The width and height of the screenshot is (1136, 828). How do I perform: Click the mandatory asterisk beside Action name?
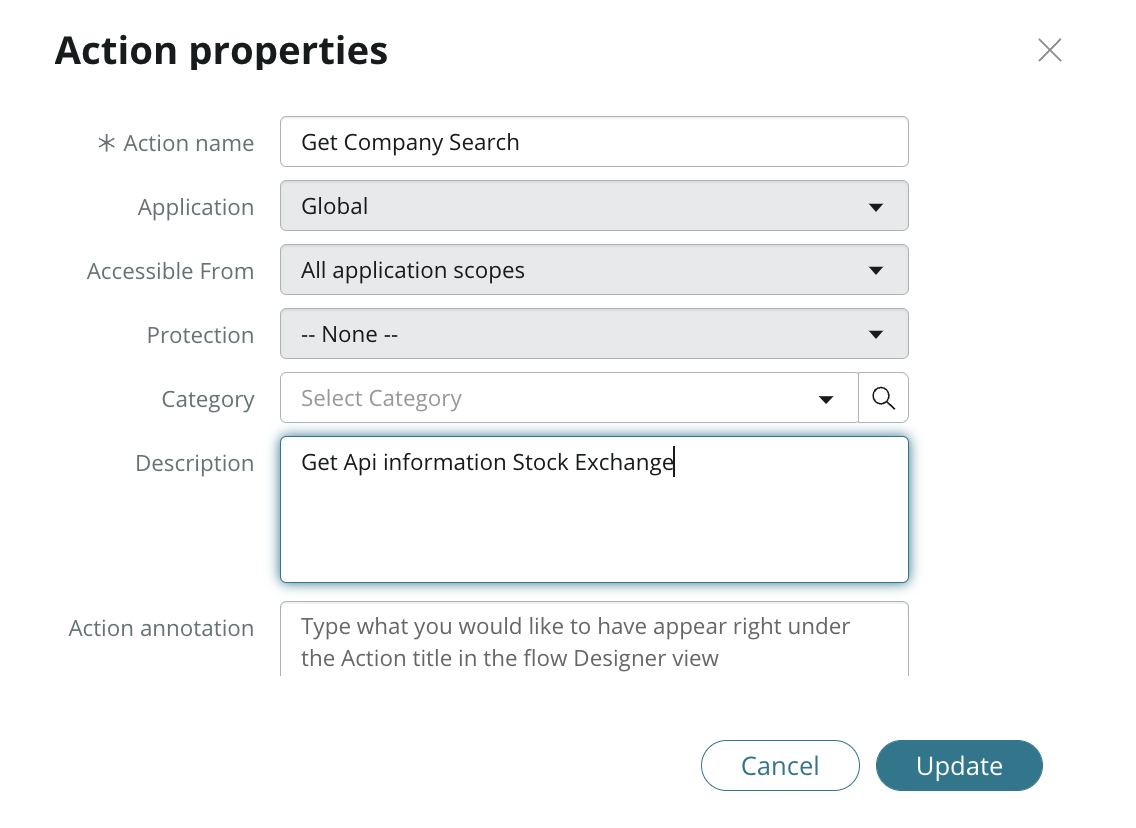click(x=107, y=144)
